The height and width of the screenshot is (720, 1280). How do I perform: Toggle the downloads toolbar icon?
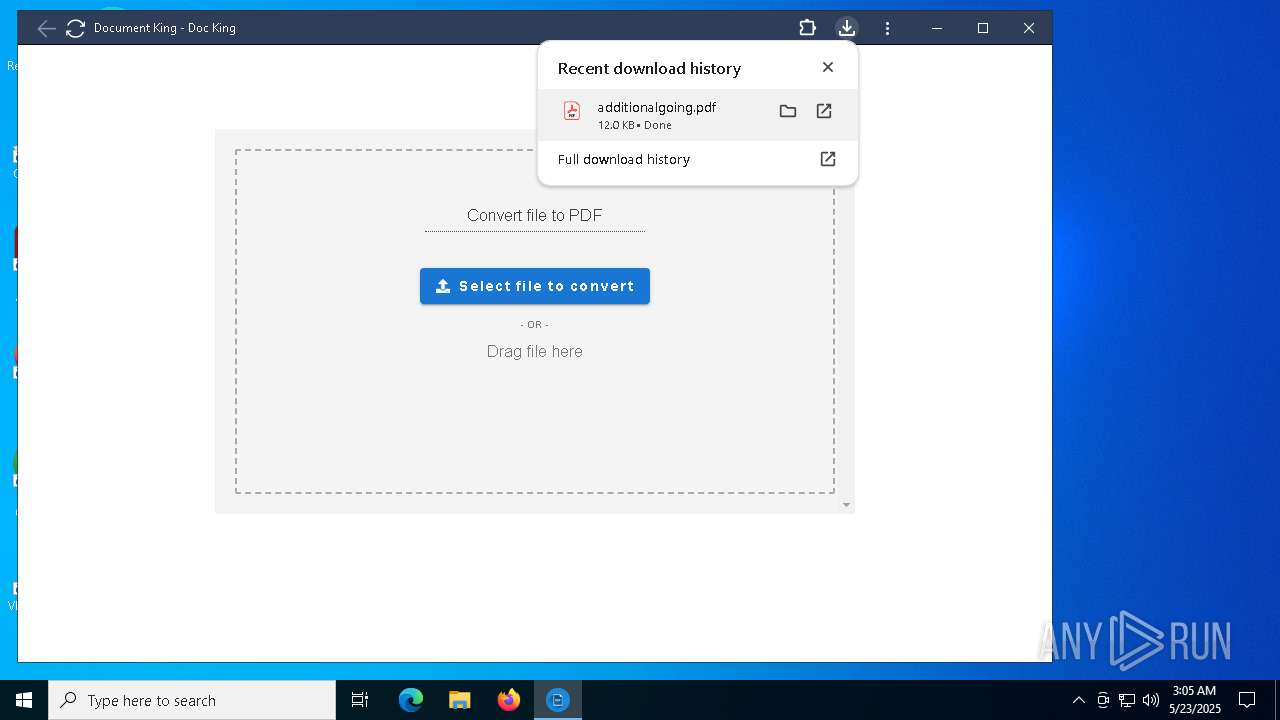click(x=846, y=28)
